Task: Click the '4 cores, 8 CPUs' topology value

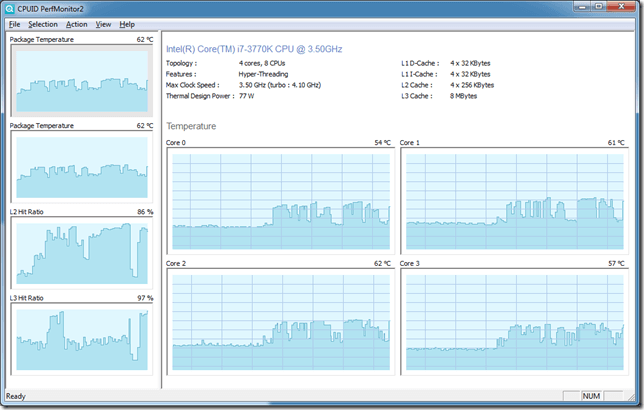Action: click(x=262, y=63)
